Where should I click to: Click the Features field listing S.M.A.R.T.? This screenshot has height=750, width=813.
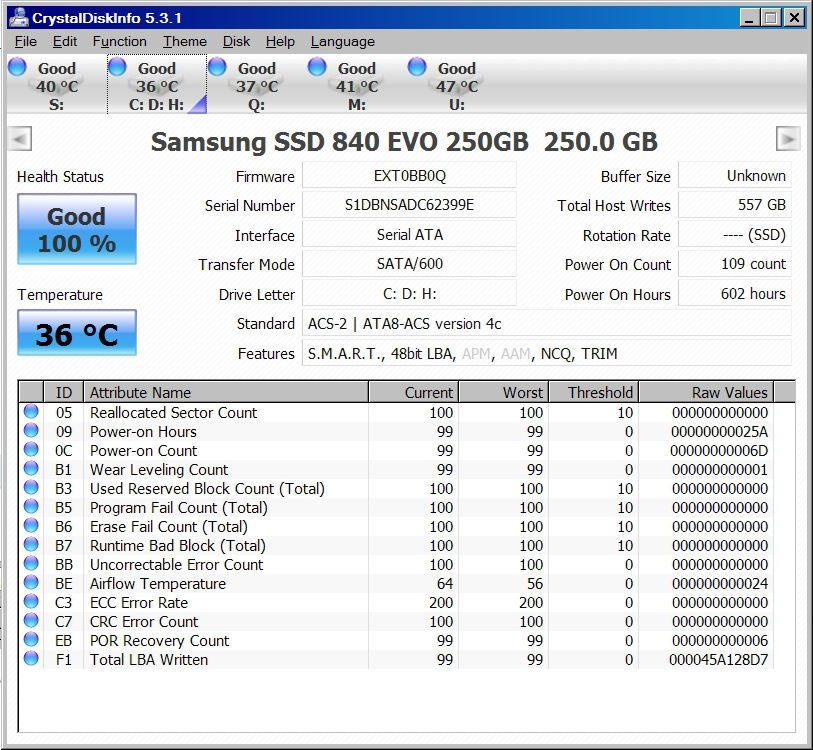(x=547, y=353)
